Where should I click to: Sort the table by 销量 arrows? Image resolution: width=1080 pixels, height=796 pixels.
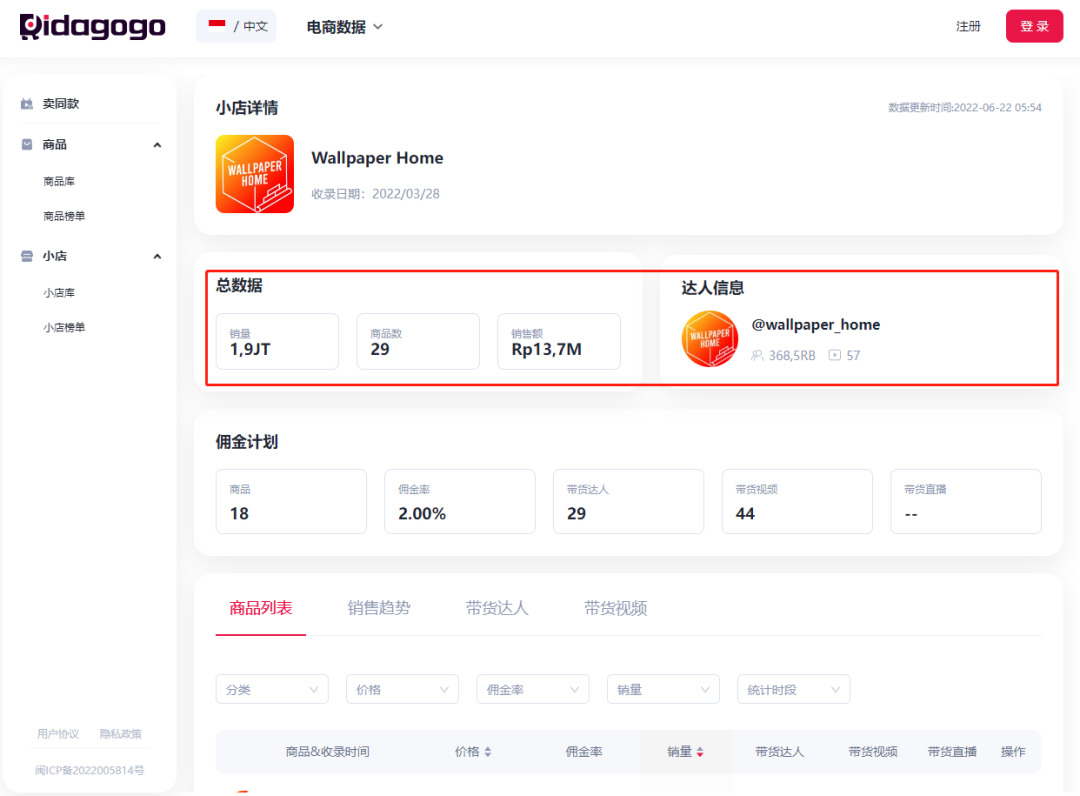700,752
